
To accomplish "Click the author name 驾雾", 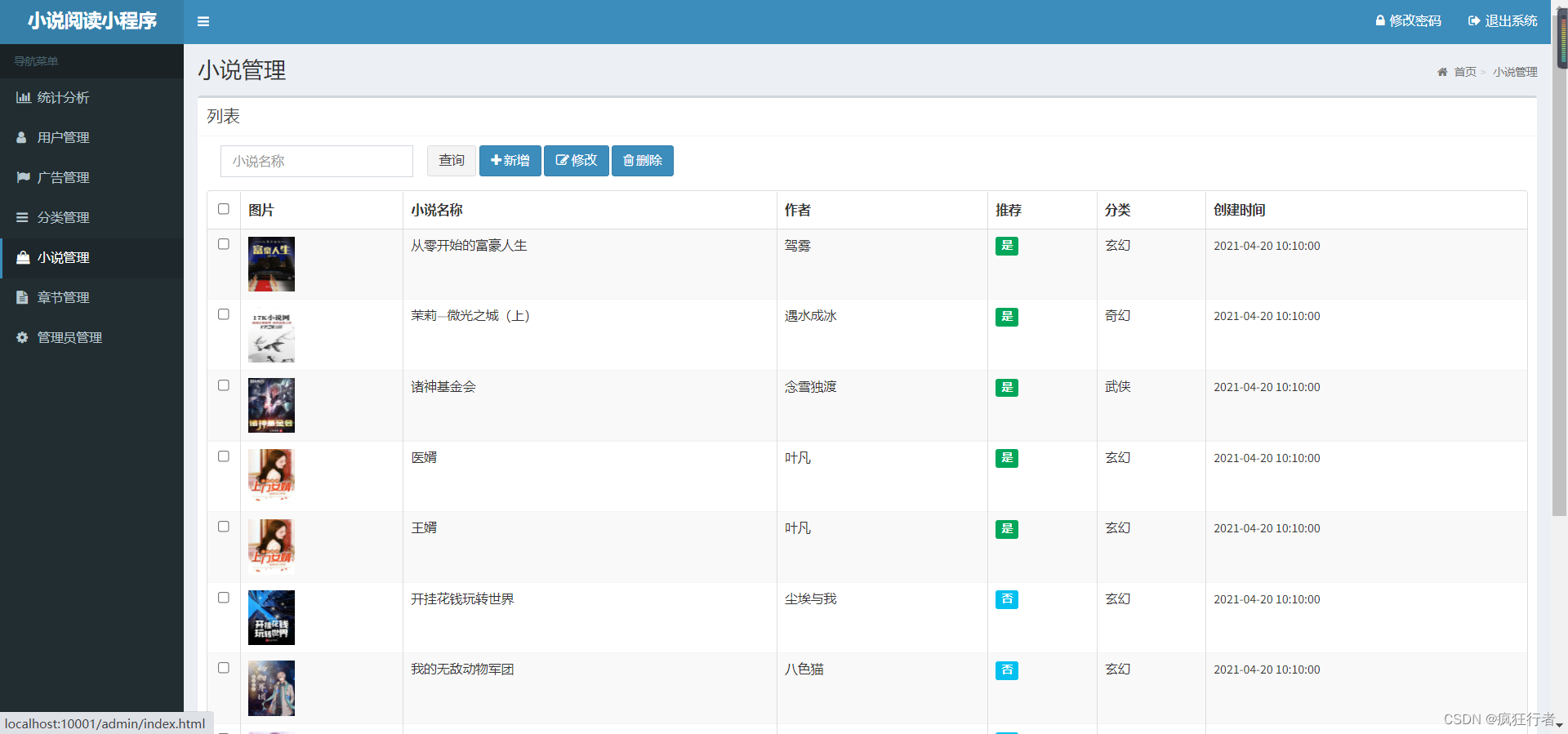I will (x=798, y=246).
